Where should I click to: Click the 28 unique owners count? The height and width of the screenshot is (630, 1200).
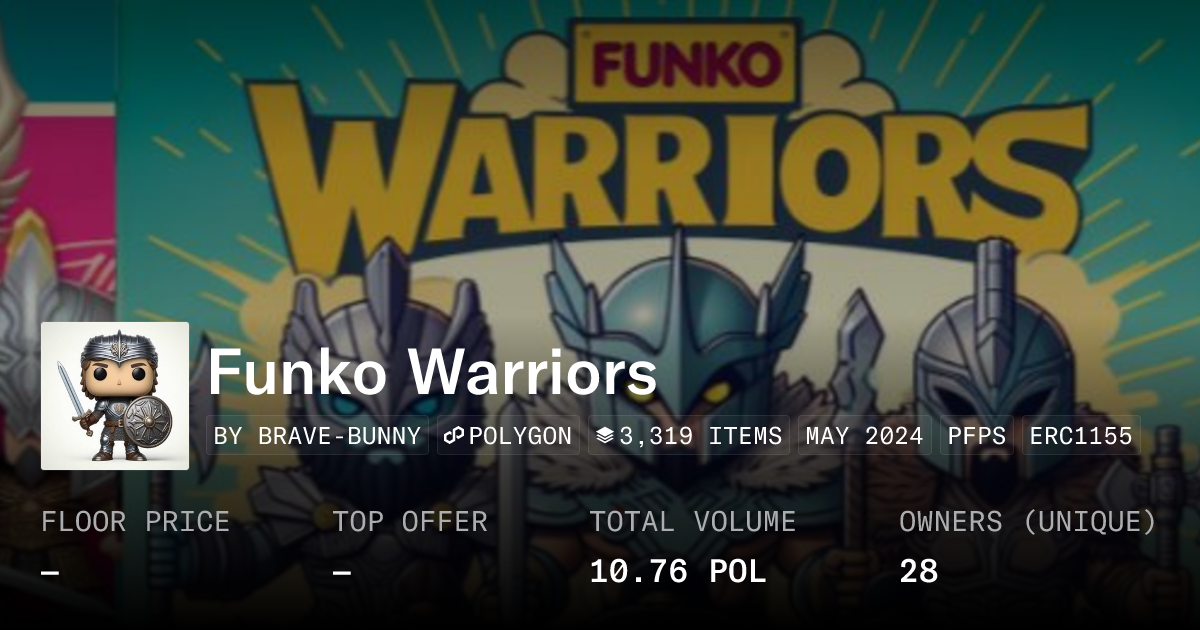(x=918, y=572)
